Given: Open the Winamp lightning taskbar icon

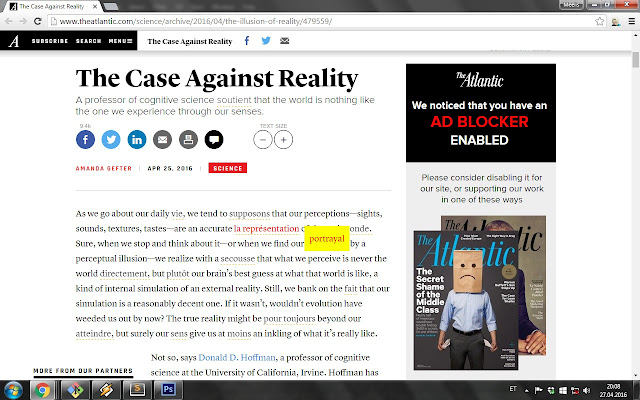Looking at the screenshot, I should (x=106, y=390).
